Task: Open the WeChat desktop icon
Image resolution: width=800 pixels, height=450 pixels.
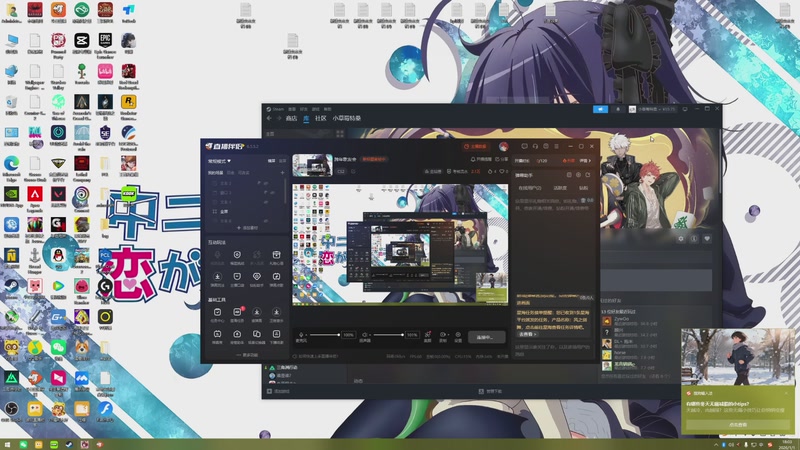Action: click(58, 347)
